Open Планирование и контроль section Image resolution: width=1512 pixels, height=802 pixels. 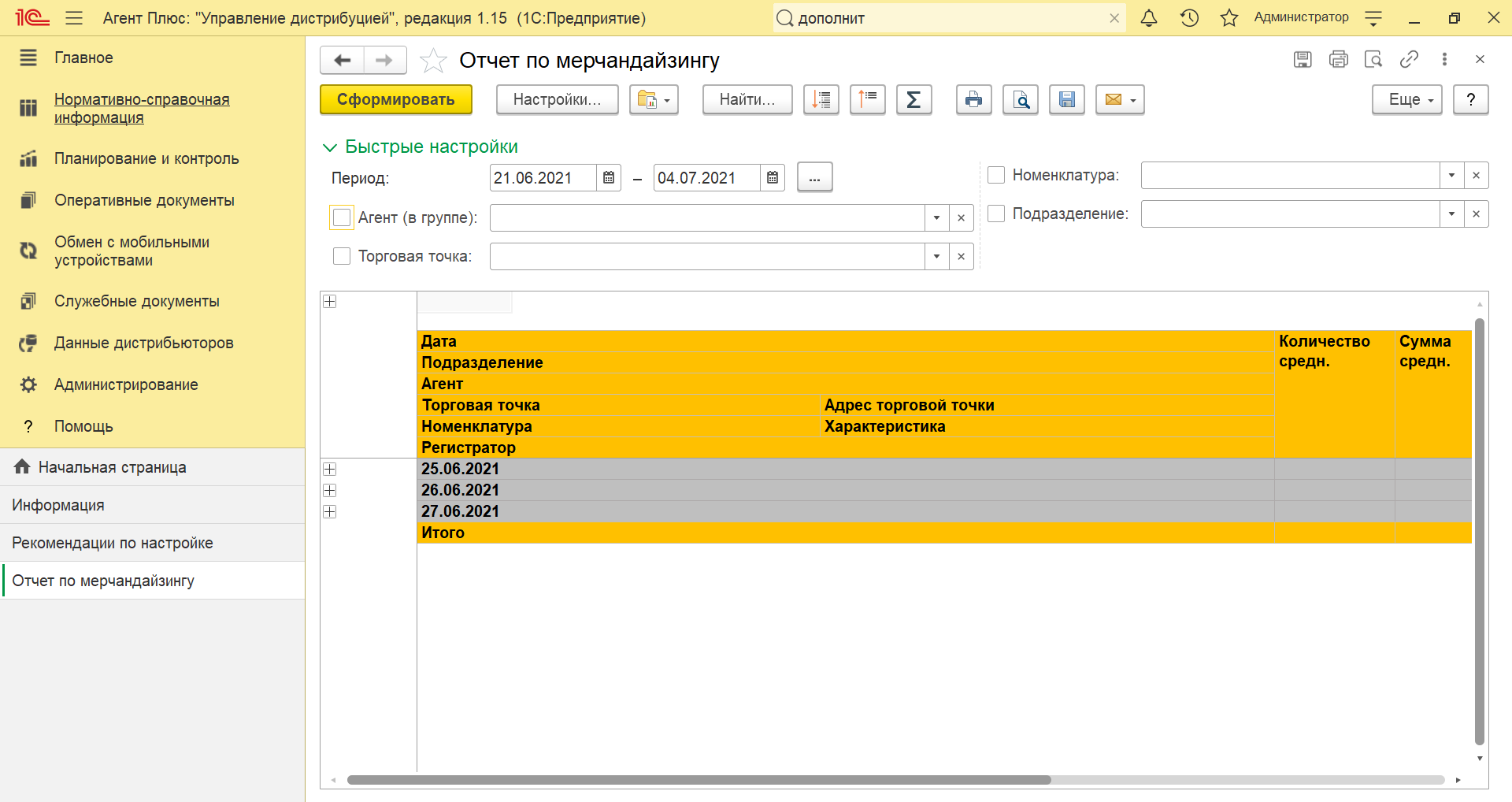pyautogui.click(x=146, y=158)
